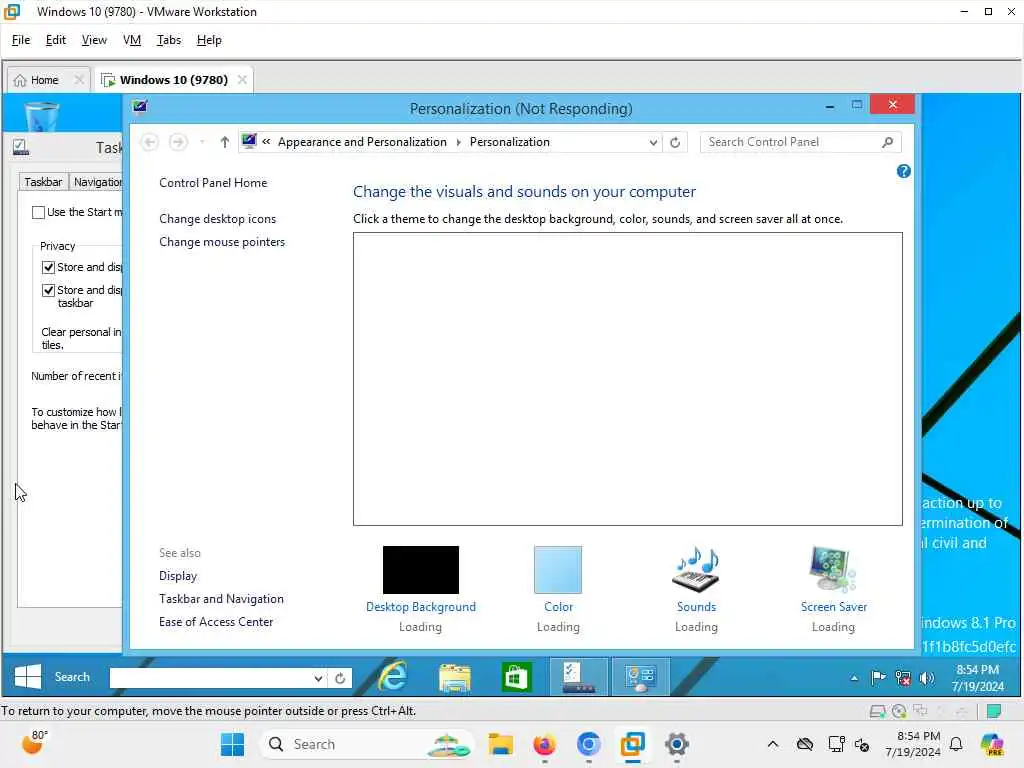The height and width of the screenshot is (768, 1024).
Task: Open File Explorer on guest taskbar
Action: pyautogui.click(x=455, y=677)
